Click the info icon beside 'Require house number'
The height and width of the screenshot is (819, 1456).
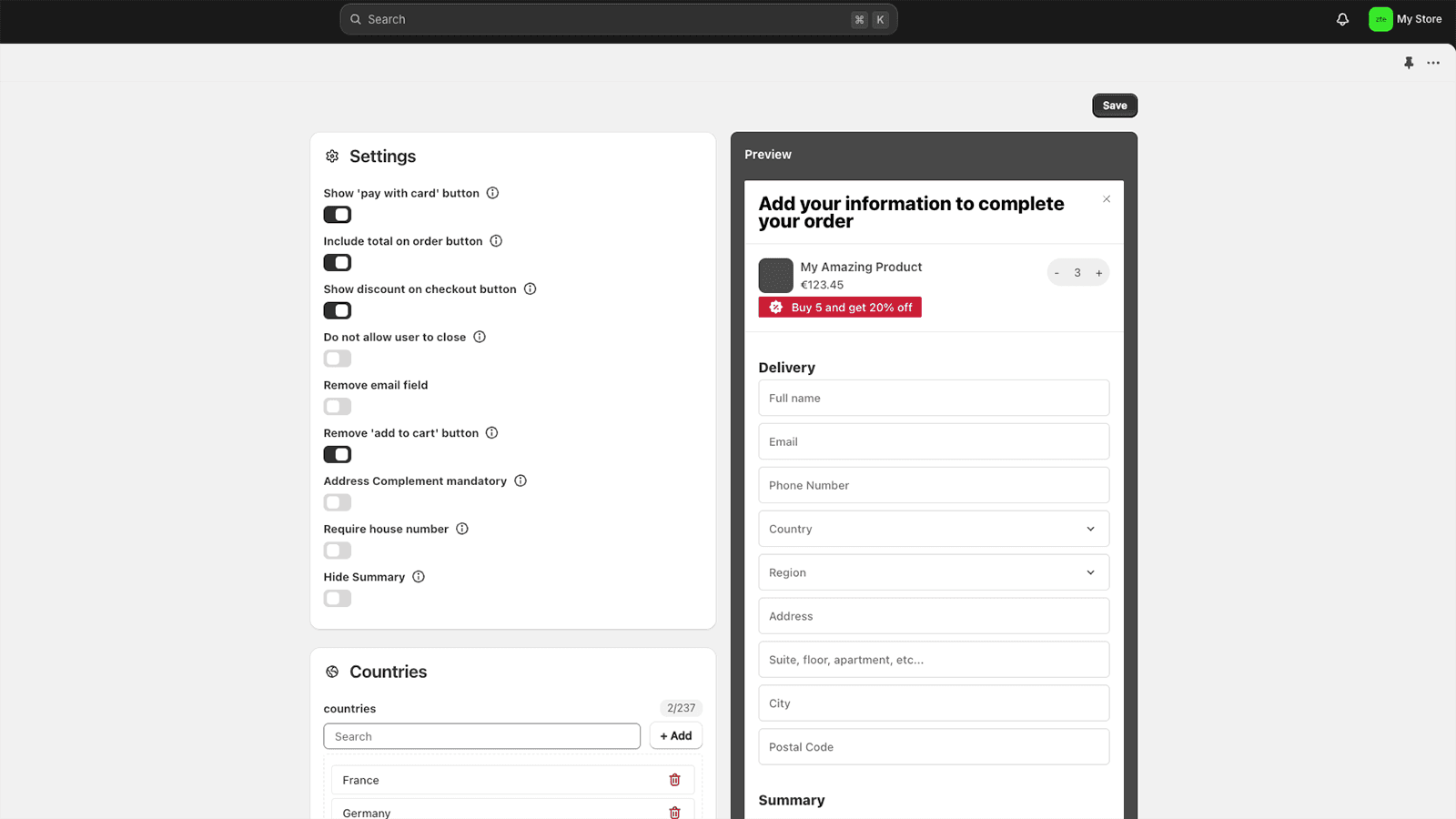(x=463, y=528)
